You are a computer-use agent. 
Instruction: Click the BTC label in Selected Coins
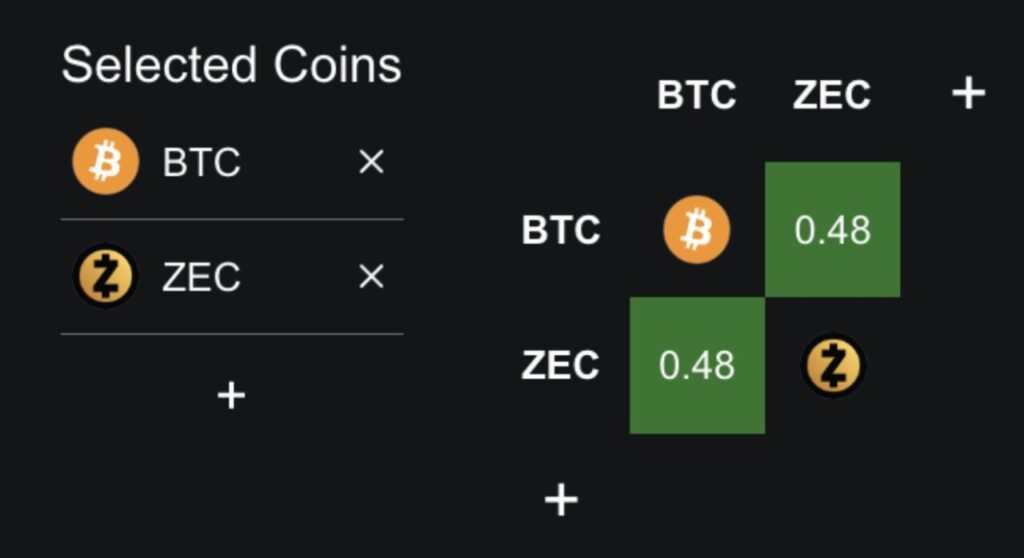tap(201, 162)
